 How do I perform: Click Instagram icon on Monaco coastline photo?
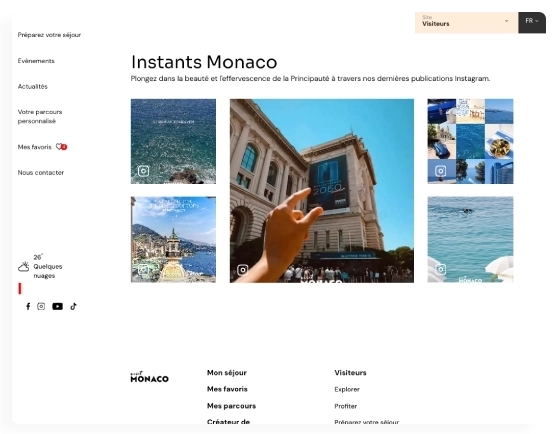[144, 269]
